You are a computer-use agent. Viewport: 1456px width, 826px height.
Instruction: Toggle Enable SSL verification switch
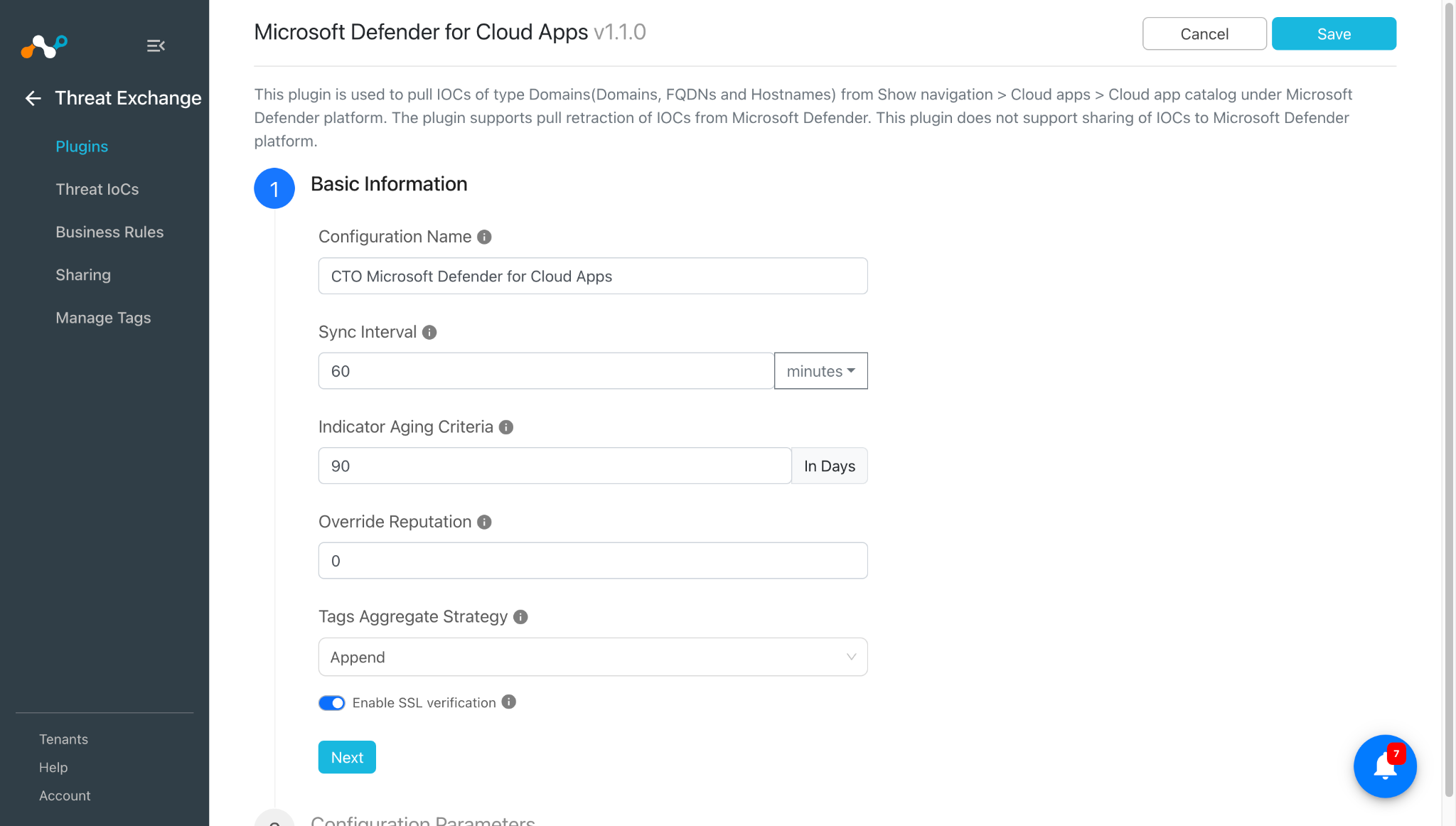332,703
